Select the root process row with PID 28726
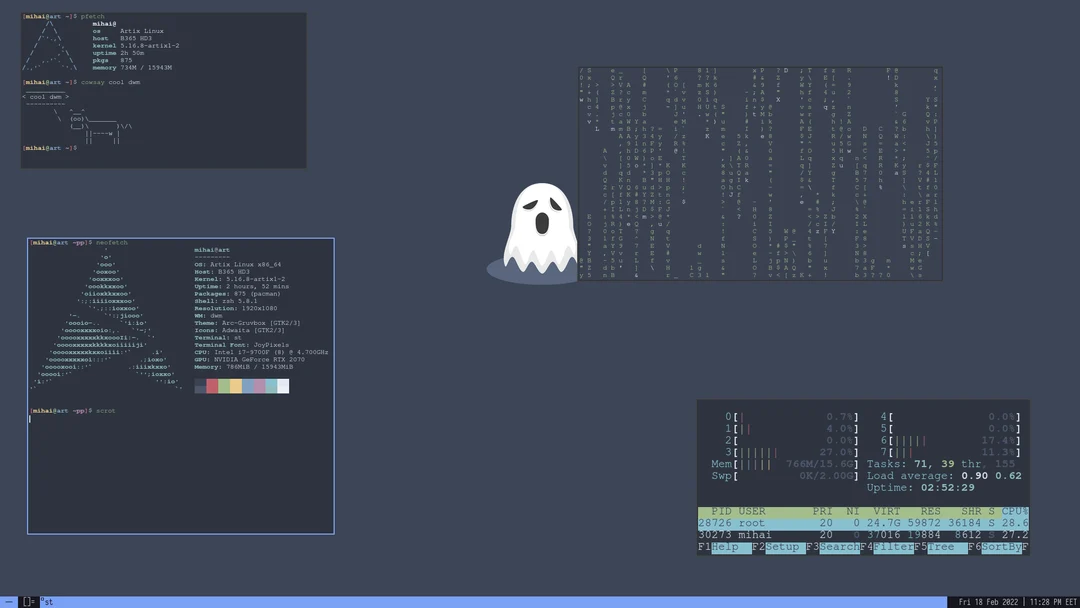 pos(780,522)
